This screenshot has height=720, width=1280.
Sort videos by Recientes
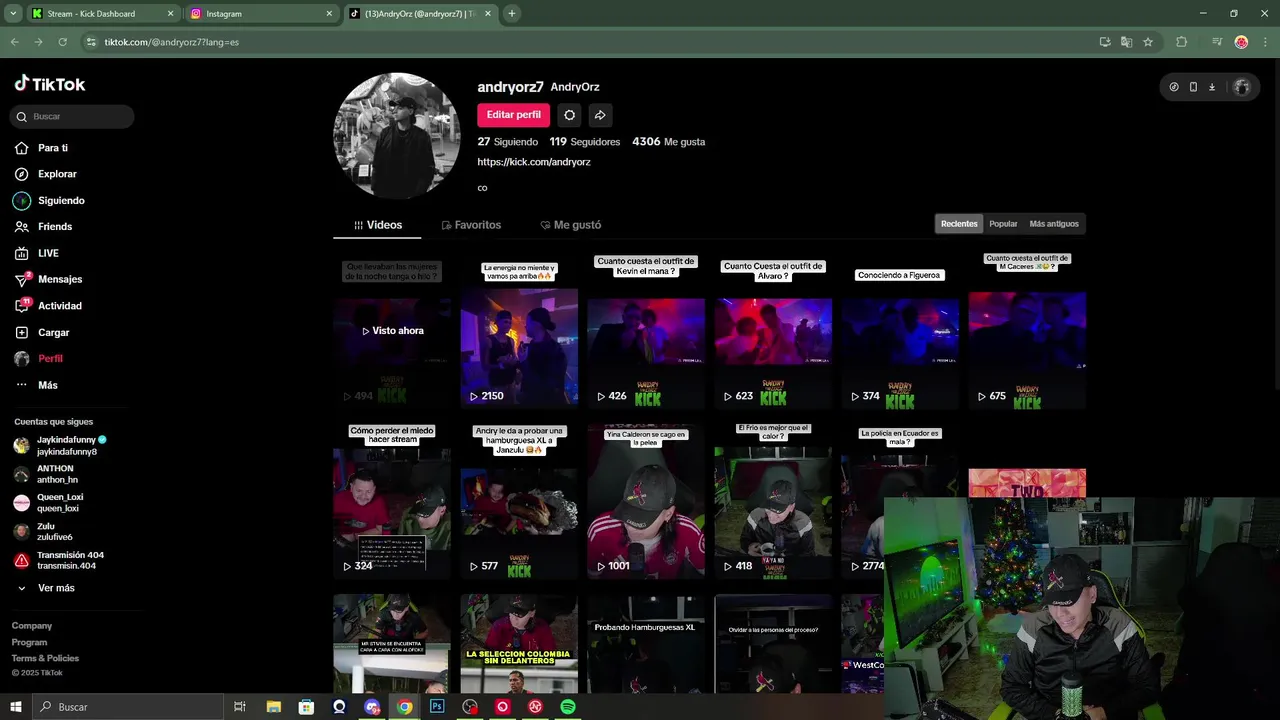tap(959, 224)
